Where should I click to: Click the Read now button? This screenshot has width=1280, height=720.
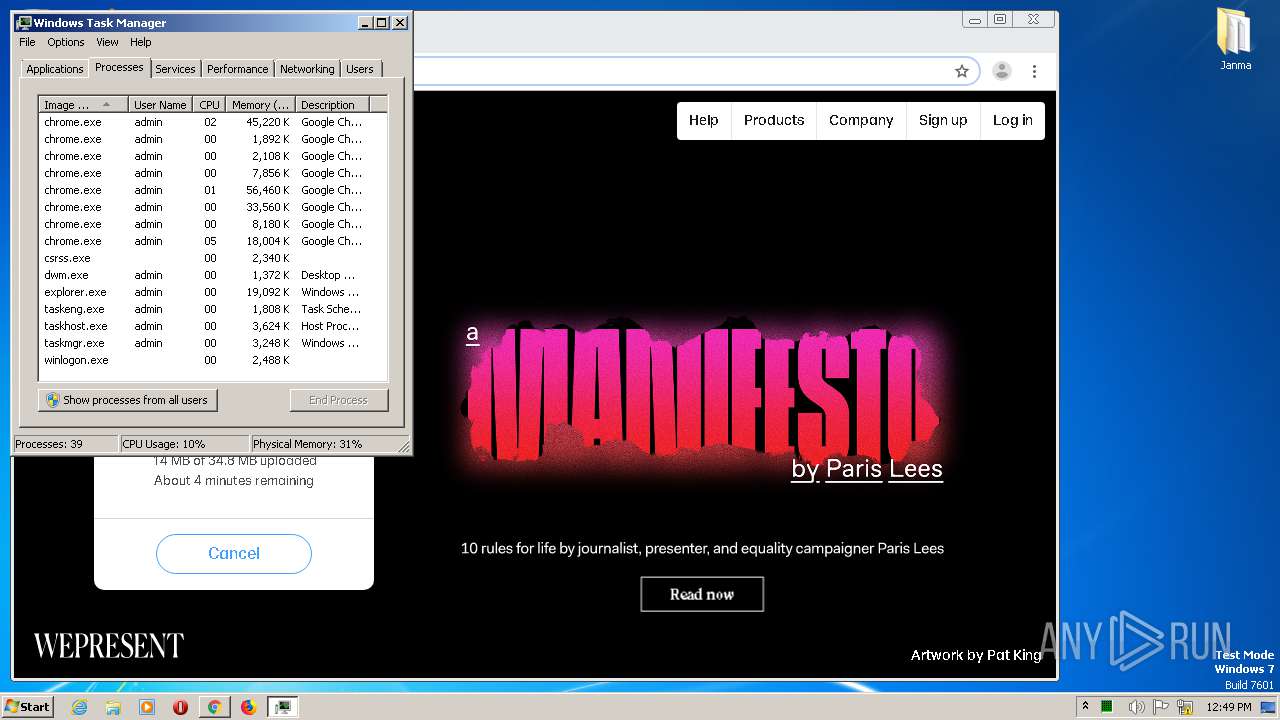[702, 594]
